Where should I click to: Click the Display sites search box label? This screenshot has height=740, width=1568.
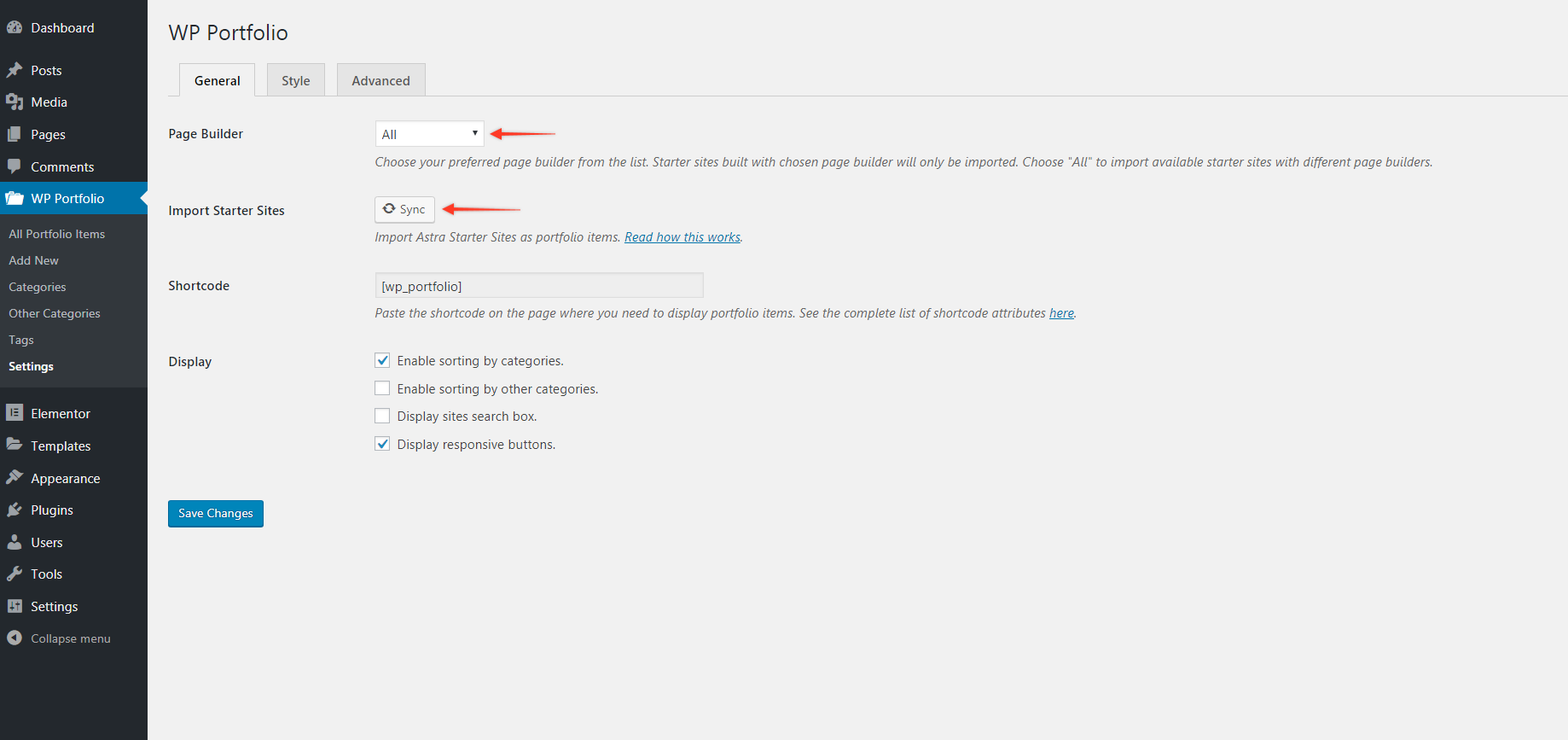tap(467, 417)
